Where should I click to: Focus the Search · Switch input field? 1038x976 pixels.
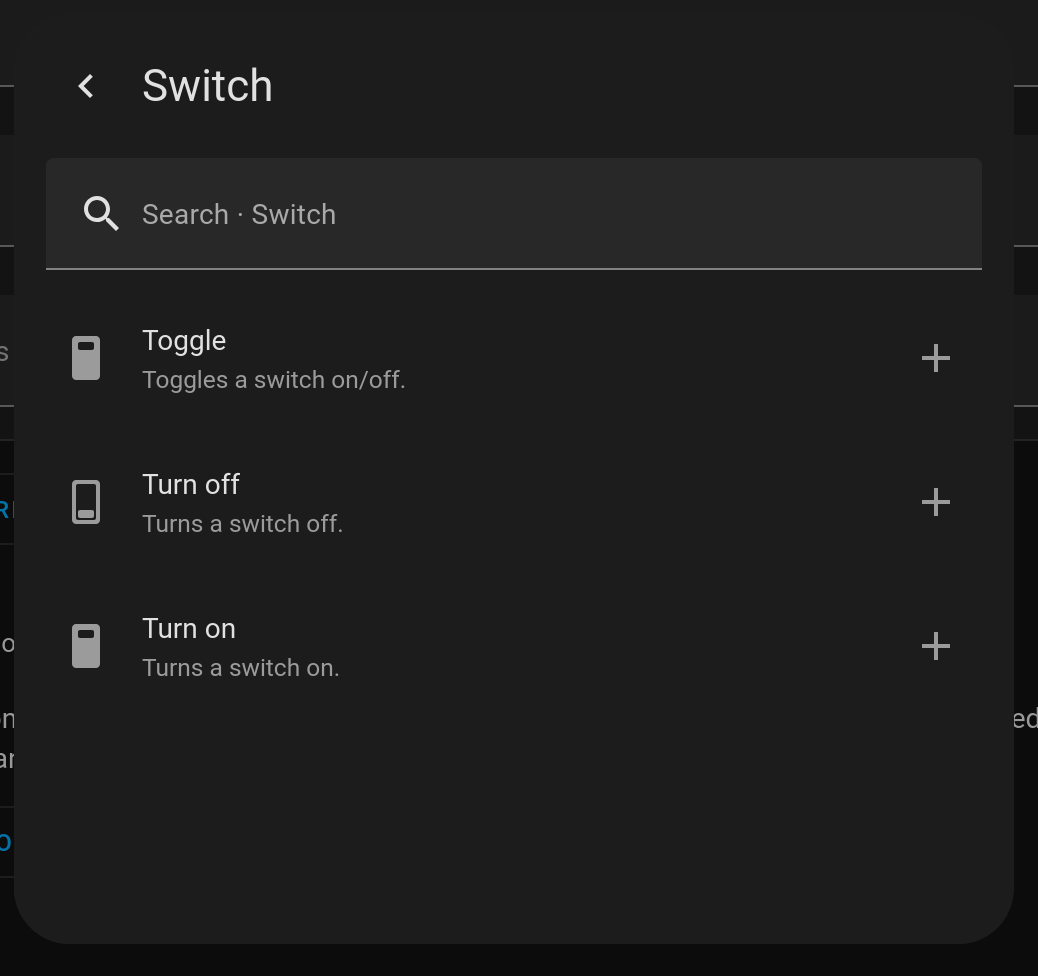(x=514, y=214)
